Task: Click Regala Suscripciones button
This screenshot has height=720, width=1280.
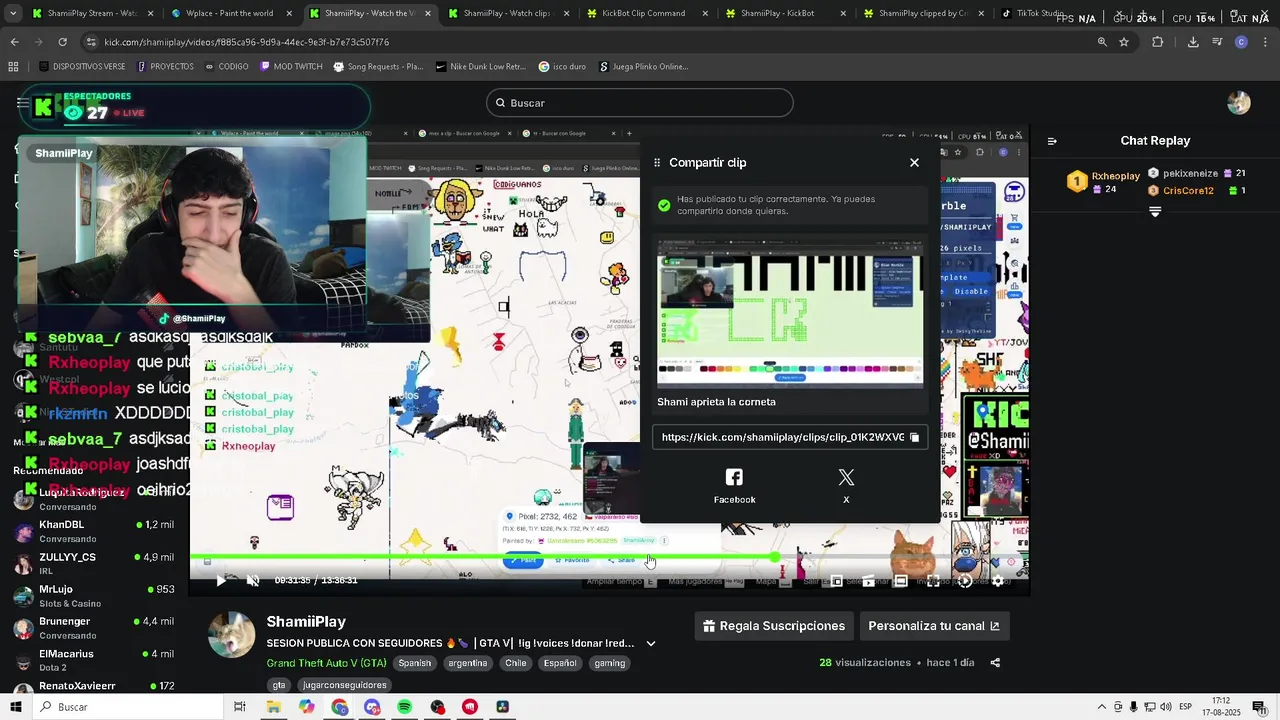Action: [774, 626]
